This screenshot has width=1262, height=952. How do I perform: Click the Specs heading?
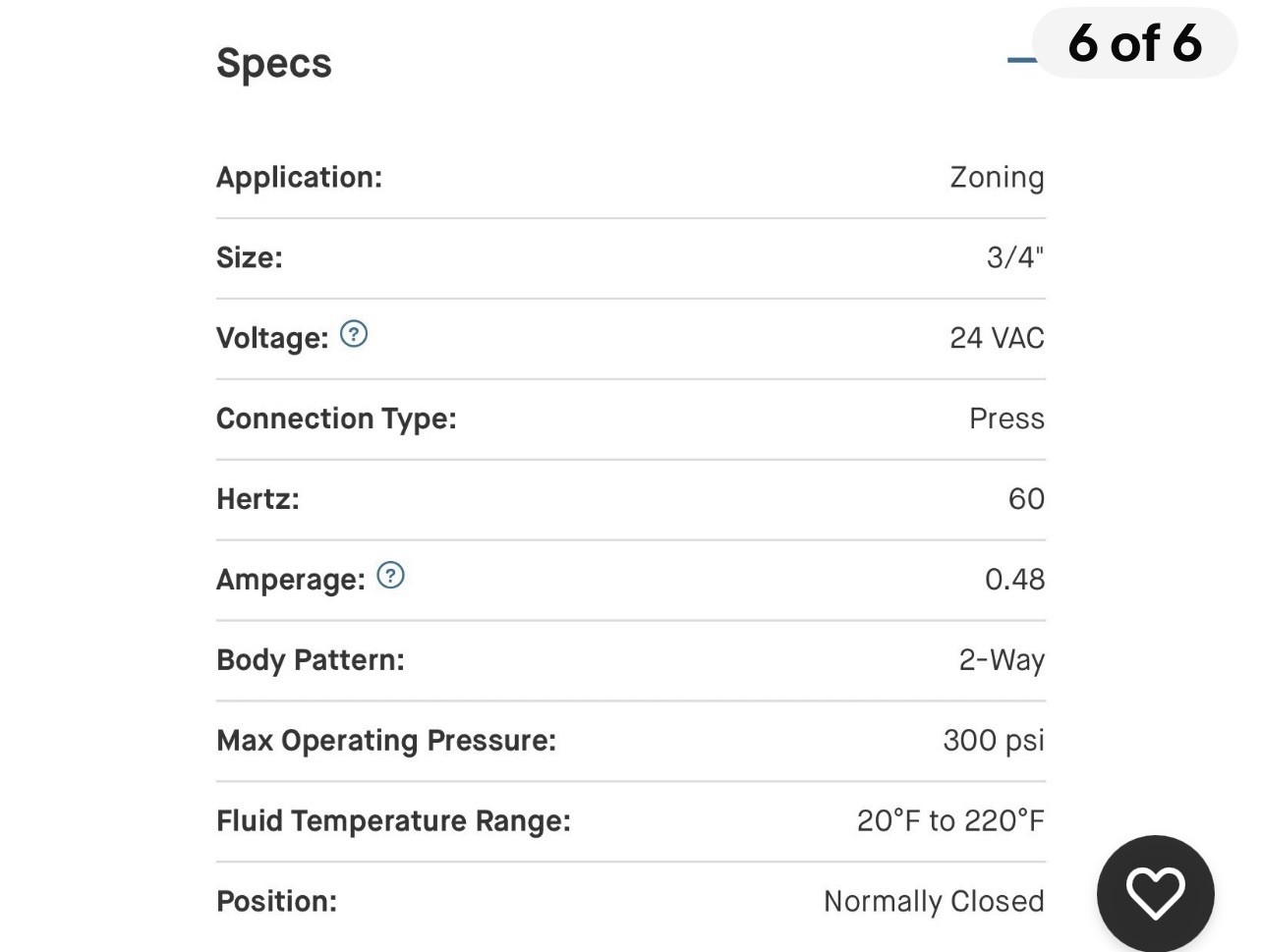pos(274,64)
